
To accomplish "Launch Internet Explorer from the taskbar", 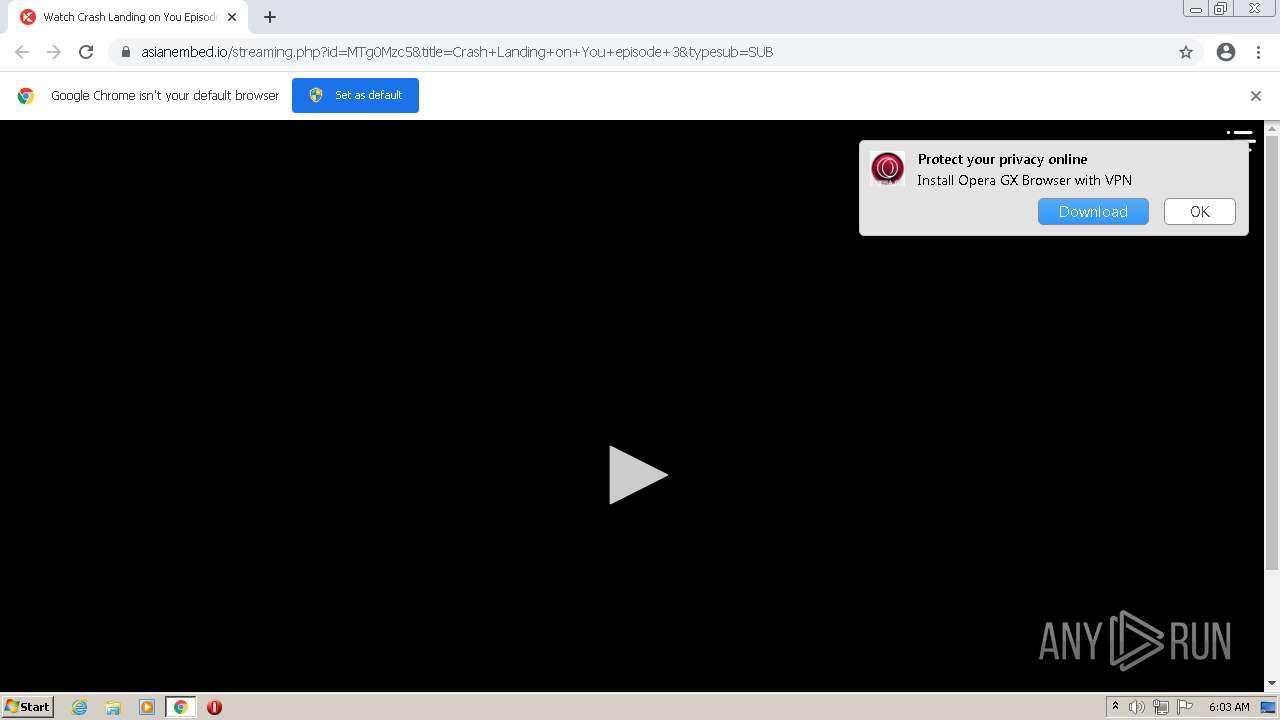I will coord(80,707).
